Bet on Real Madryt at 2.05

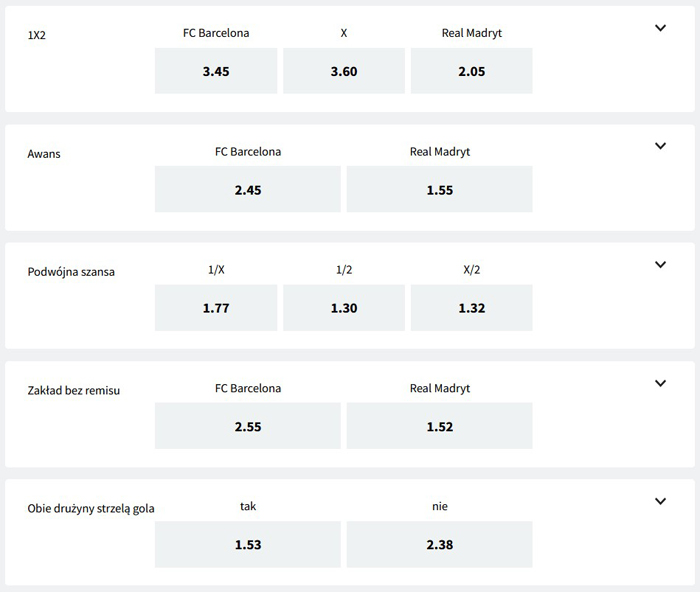click(x=472, y=71)
